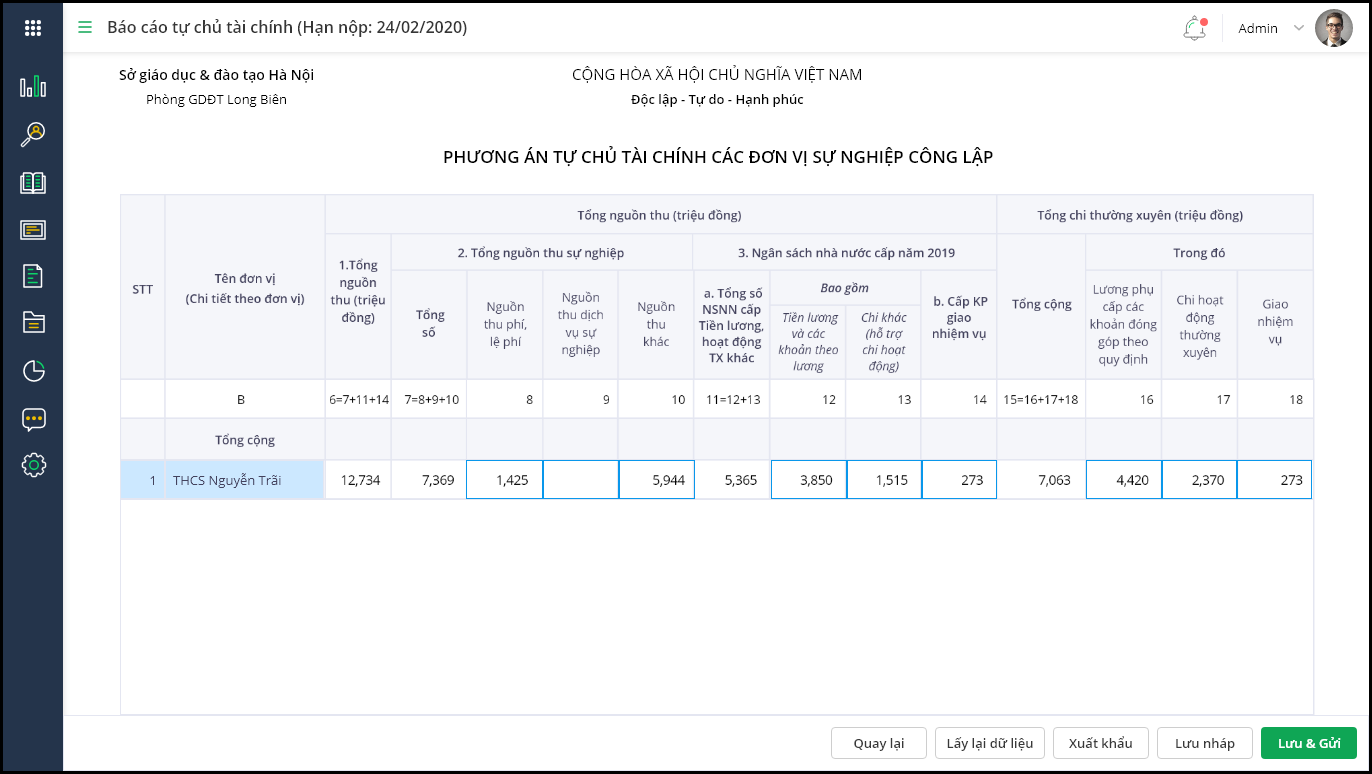Edit the Nguồn thu khác cell 5,944
Screen dimensions: 1372x774
656,480
